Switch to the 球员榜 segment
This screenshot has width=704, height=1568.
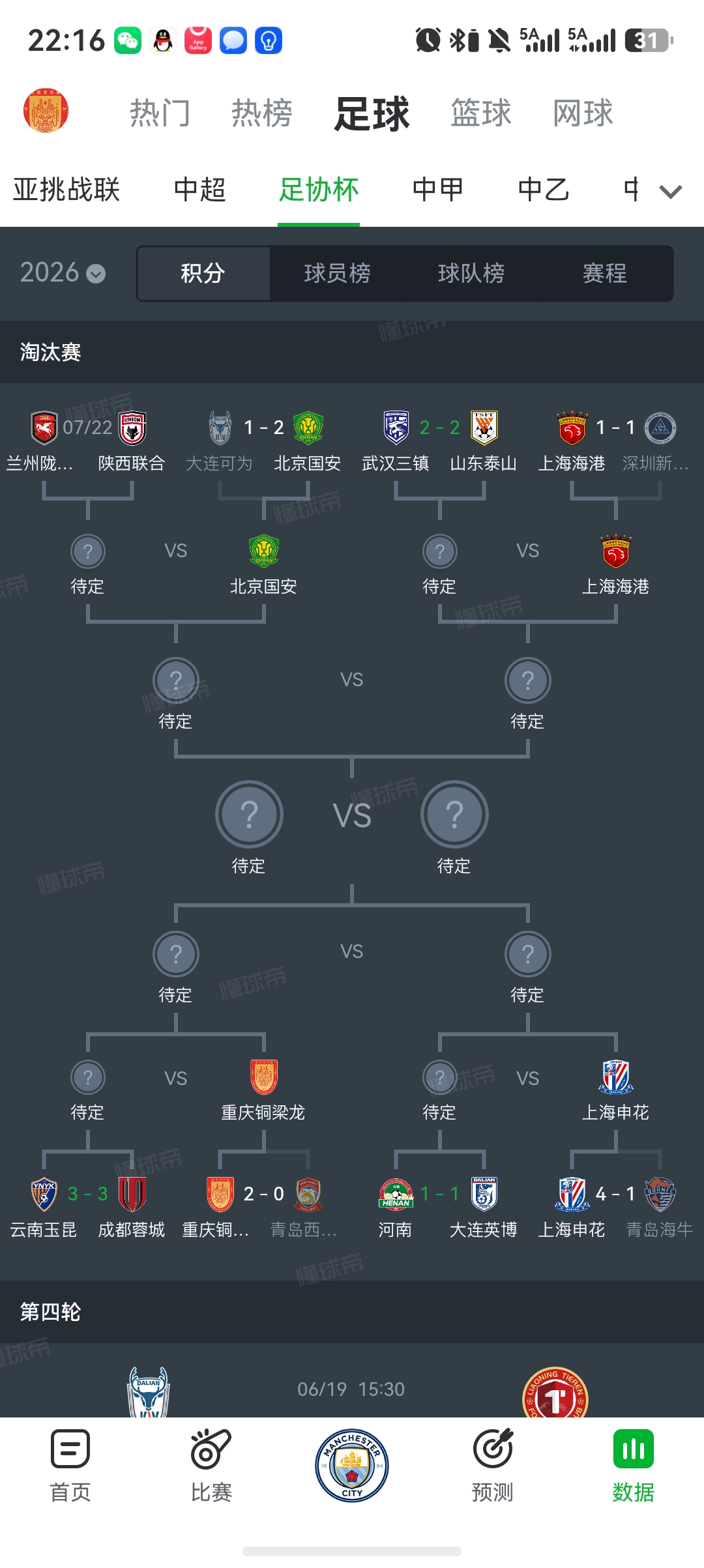click(337, 273)
